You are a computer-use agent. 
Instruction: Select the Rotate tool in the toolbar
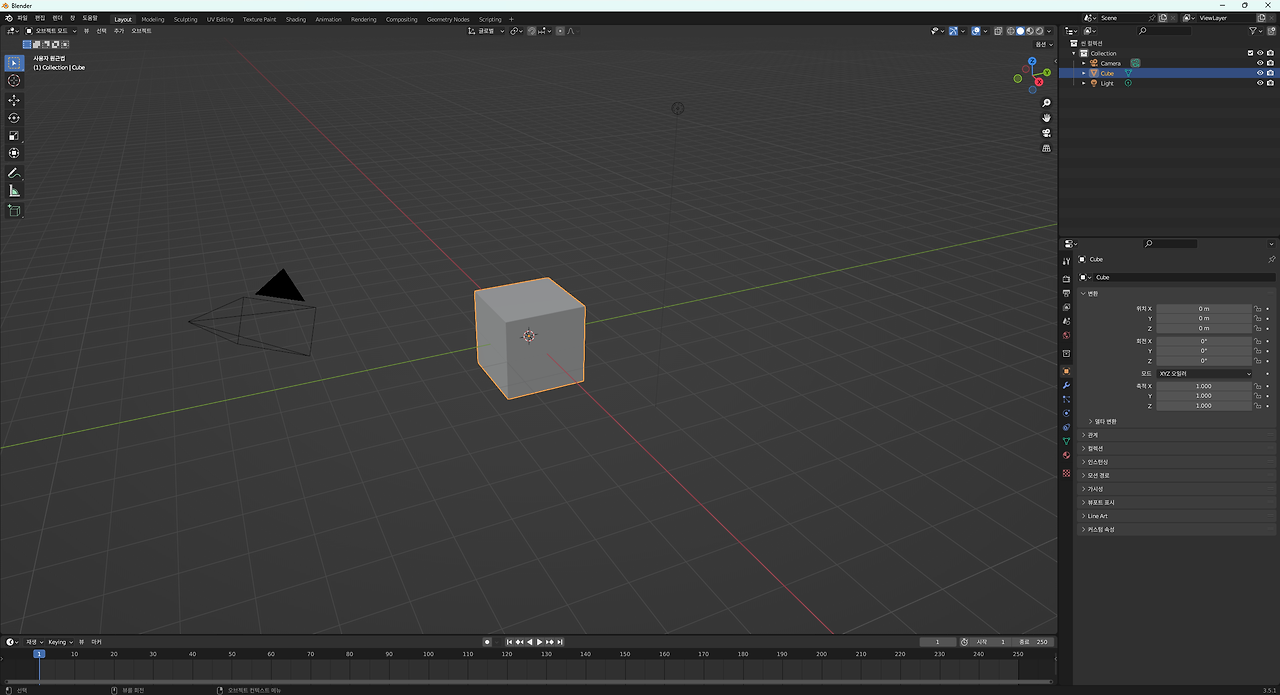point(14,117)
